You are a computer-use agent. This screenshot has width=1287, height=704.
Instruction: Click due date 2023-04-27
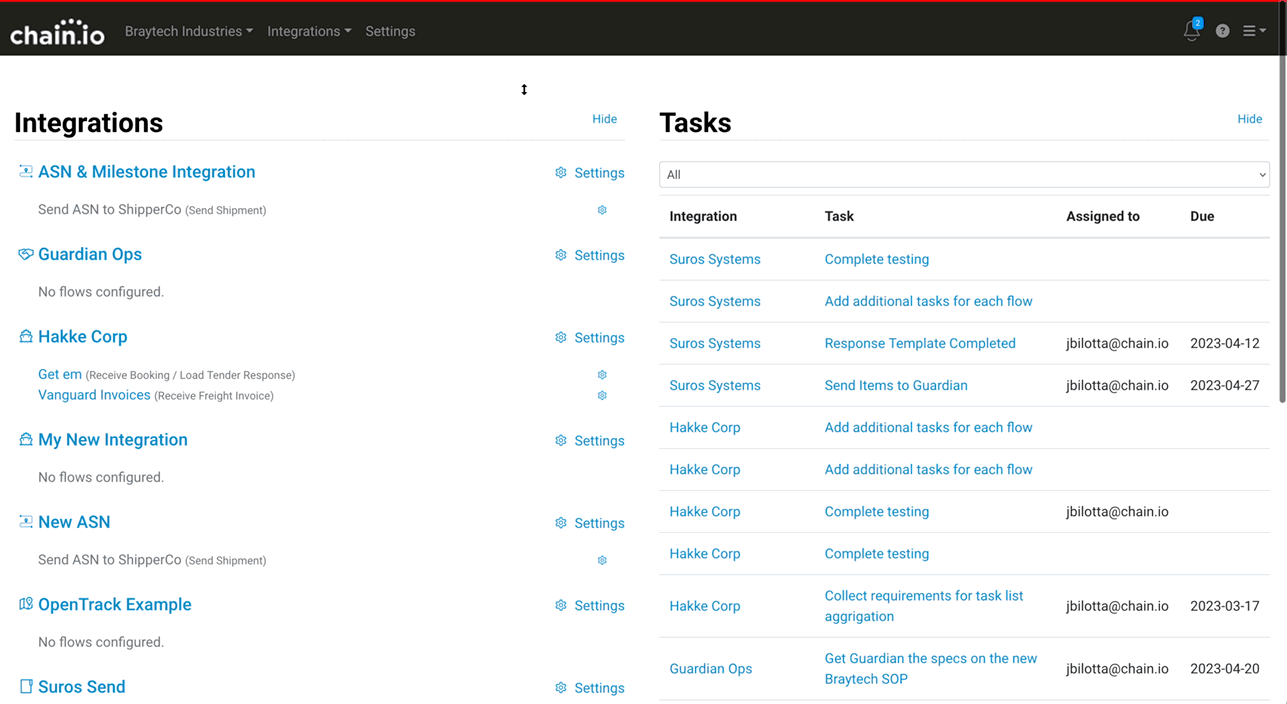pos(1225,385)
